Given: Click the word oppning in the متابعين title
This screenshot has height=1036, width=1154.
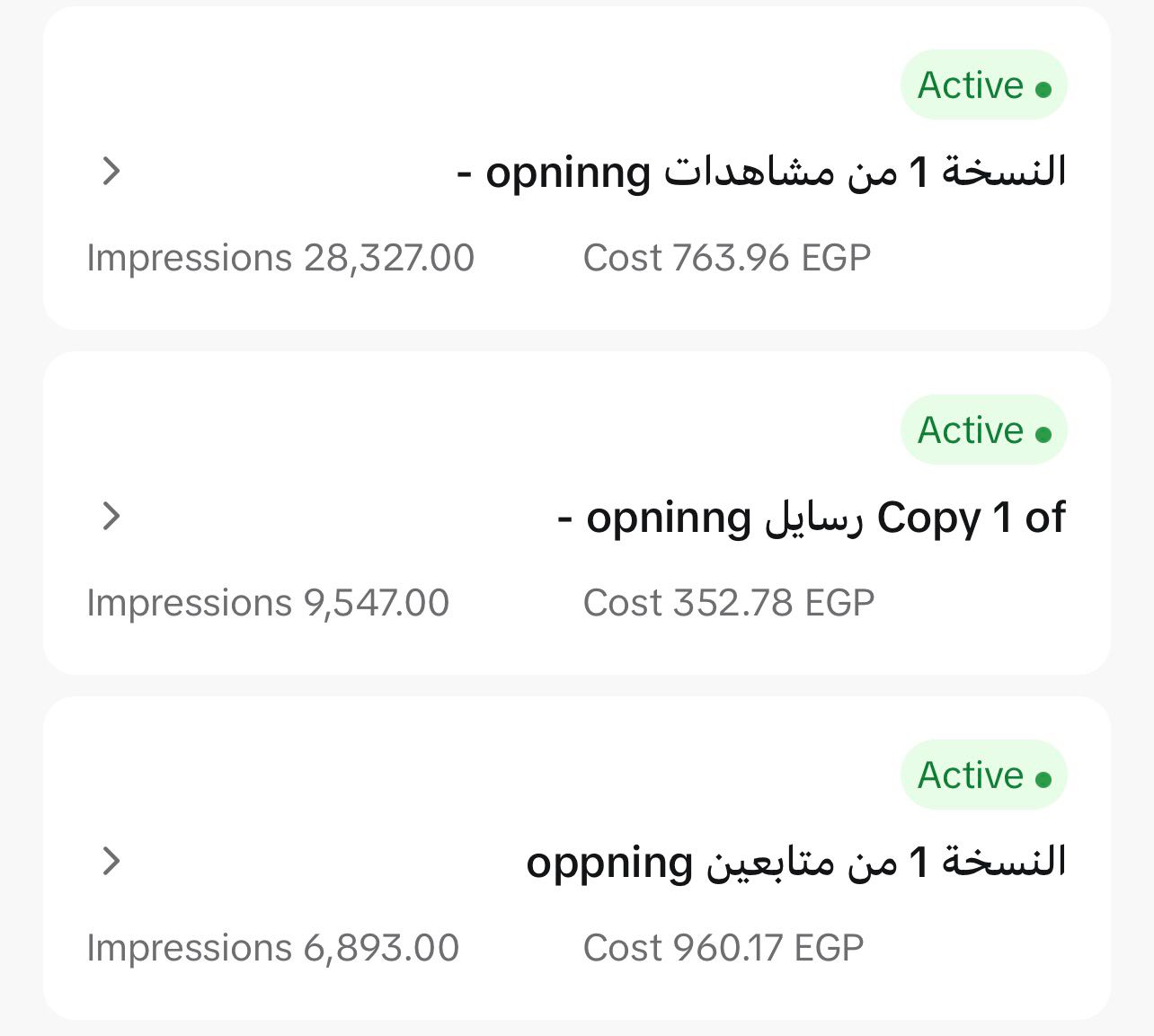Looking at the screenshot, I should coord(609,863).
